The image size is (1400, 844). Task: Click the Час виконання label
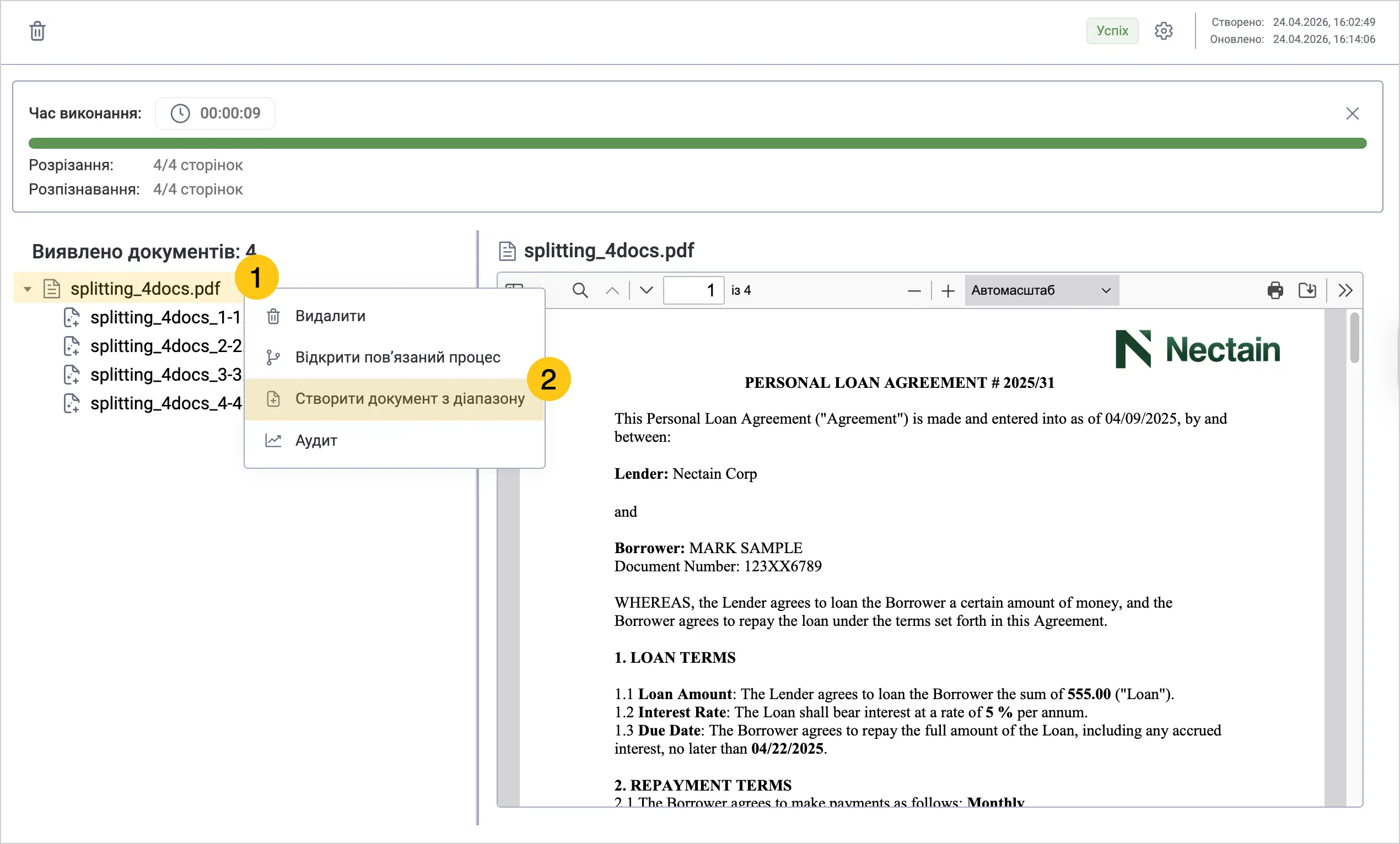click(x=85, y=113)
